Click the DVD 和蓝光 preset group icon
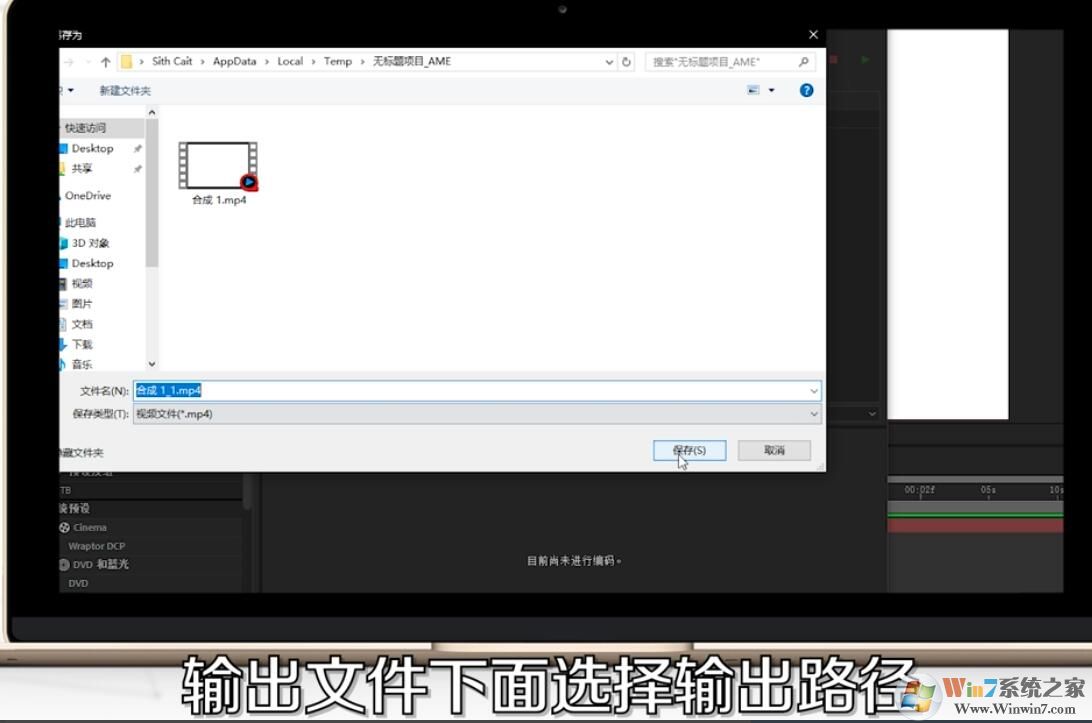This screenshot has height=723, width=1092. (64, 564)
